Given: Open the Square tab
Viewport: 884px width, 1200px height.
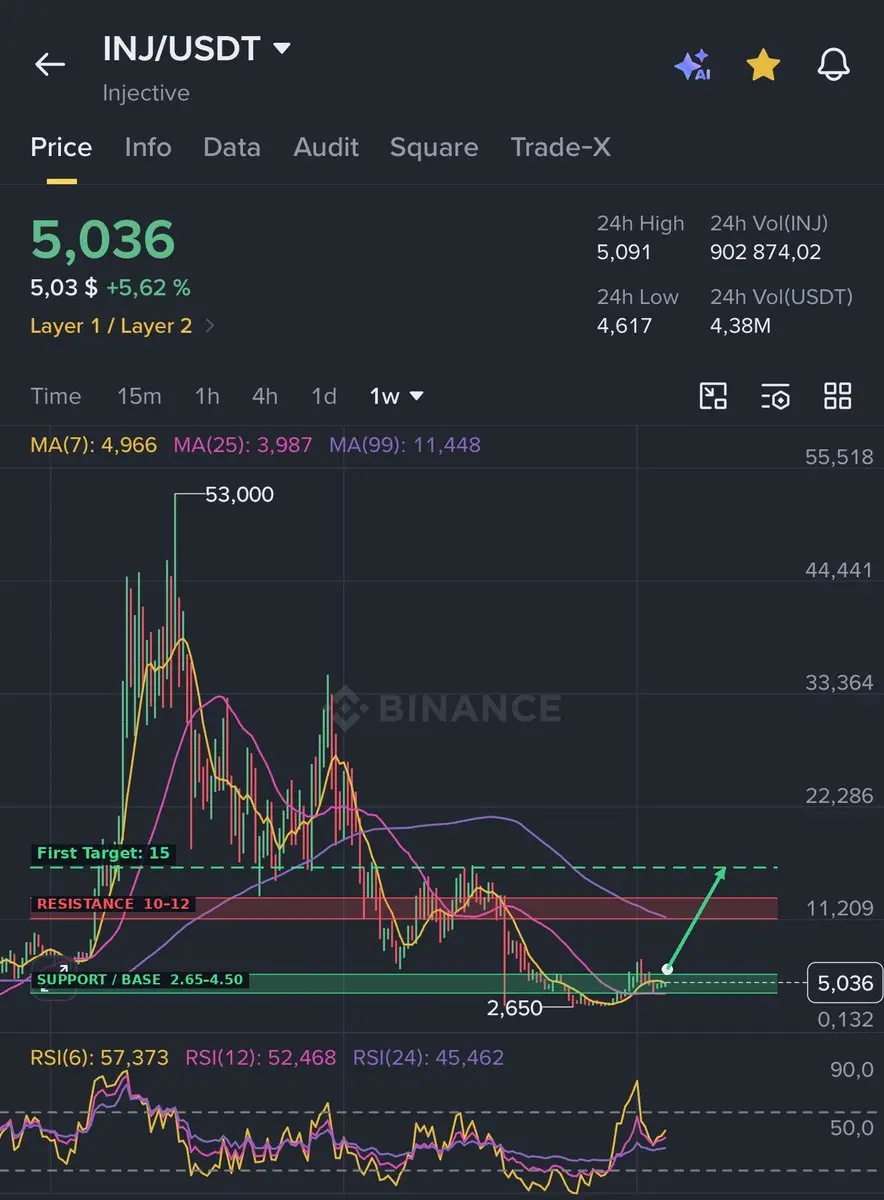Looking at the screenshot, I should pyautogui.click(x=434, y=148).
